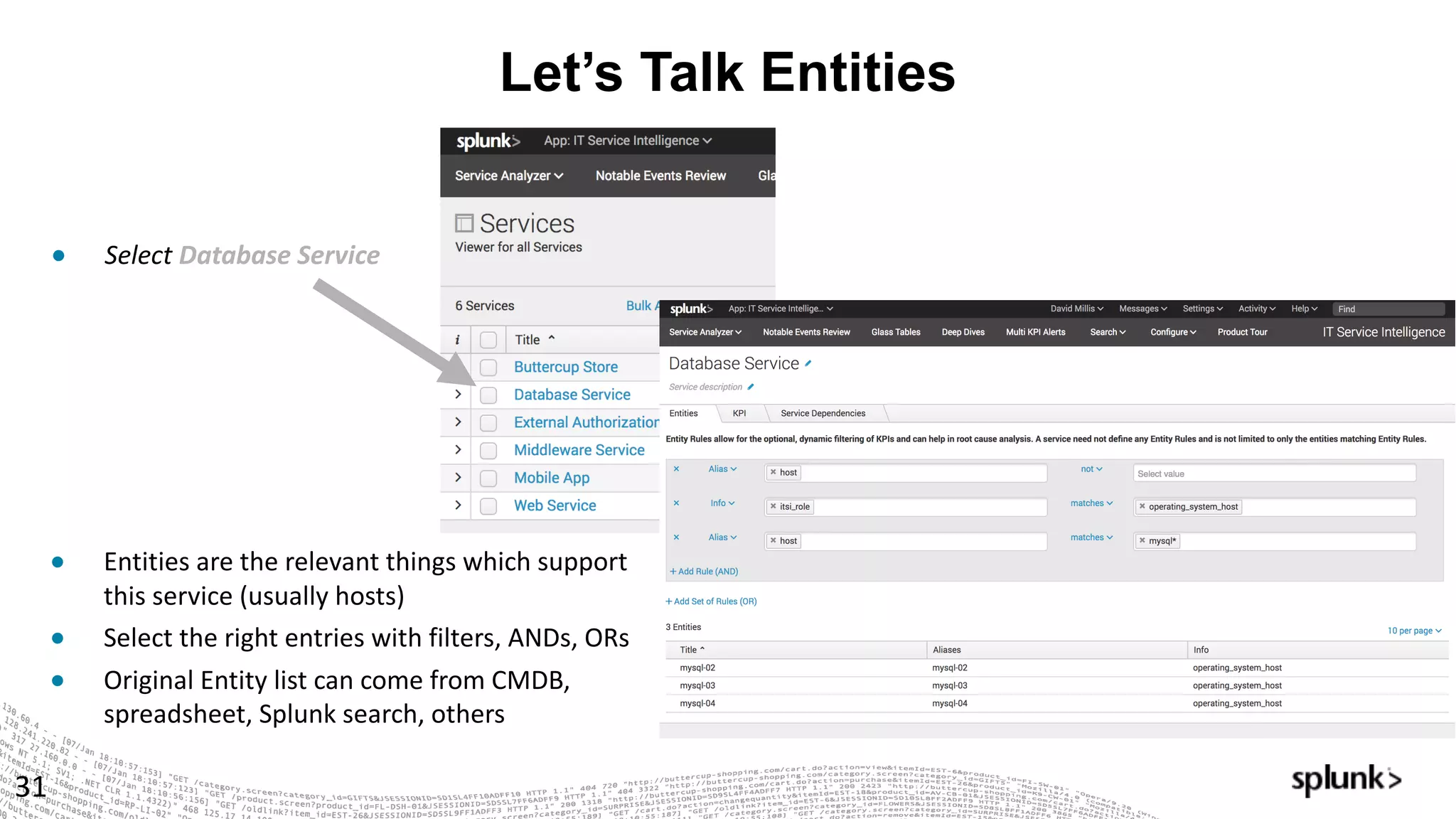
Task: Open the Help menu
Action: [1304, 309]
